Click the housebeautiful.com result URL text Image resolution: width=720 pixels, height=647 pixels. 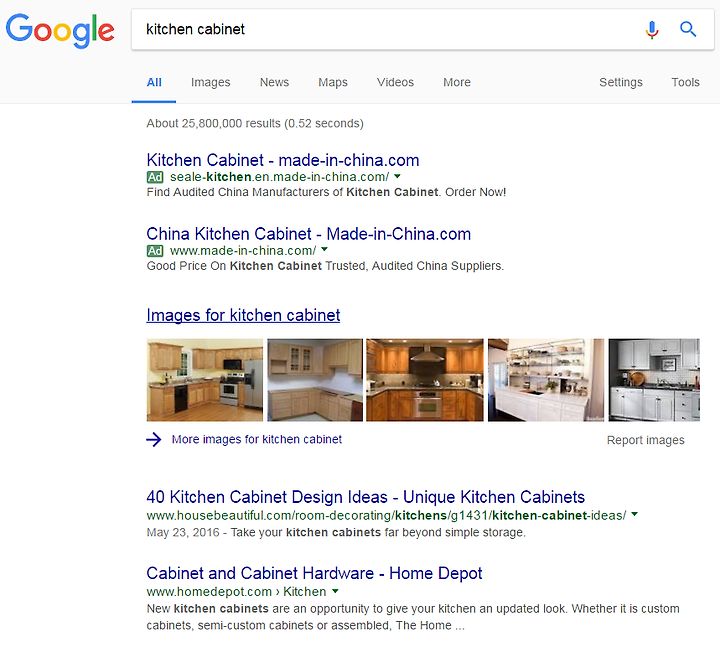pos(386,516)
